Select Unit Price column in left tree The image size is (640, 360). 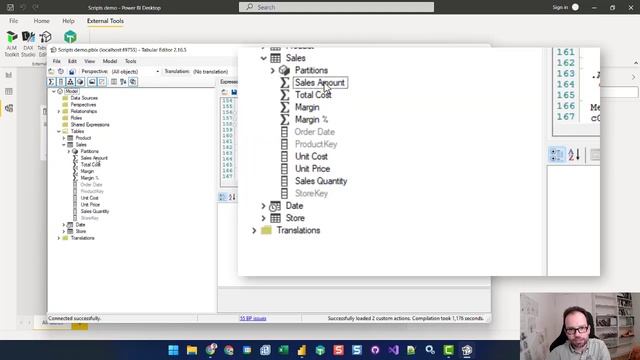(90, 204)
